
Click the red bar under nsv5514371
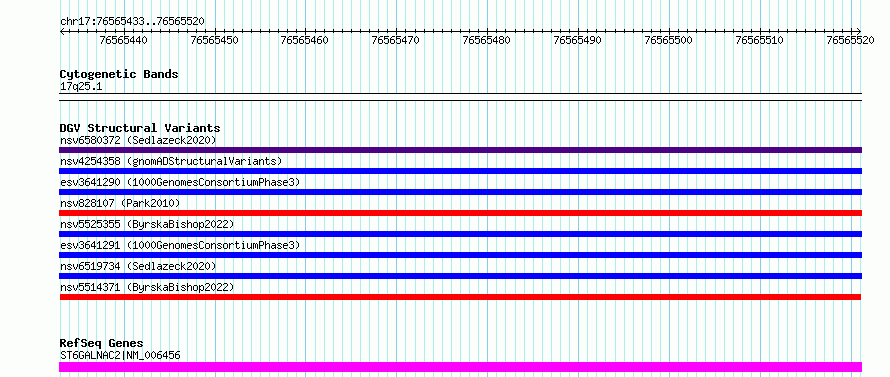click(460, 297)
